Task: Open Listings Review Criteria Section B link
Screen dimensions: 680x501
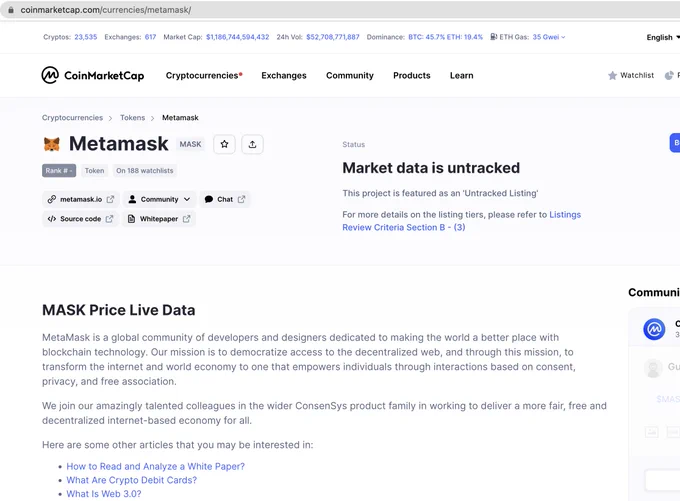Action: [461, 221]
